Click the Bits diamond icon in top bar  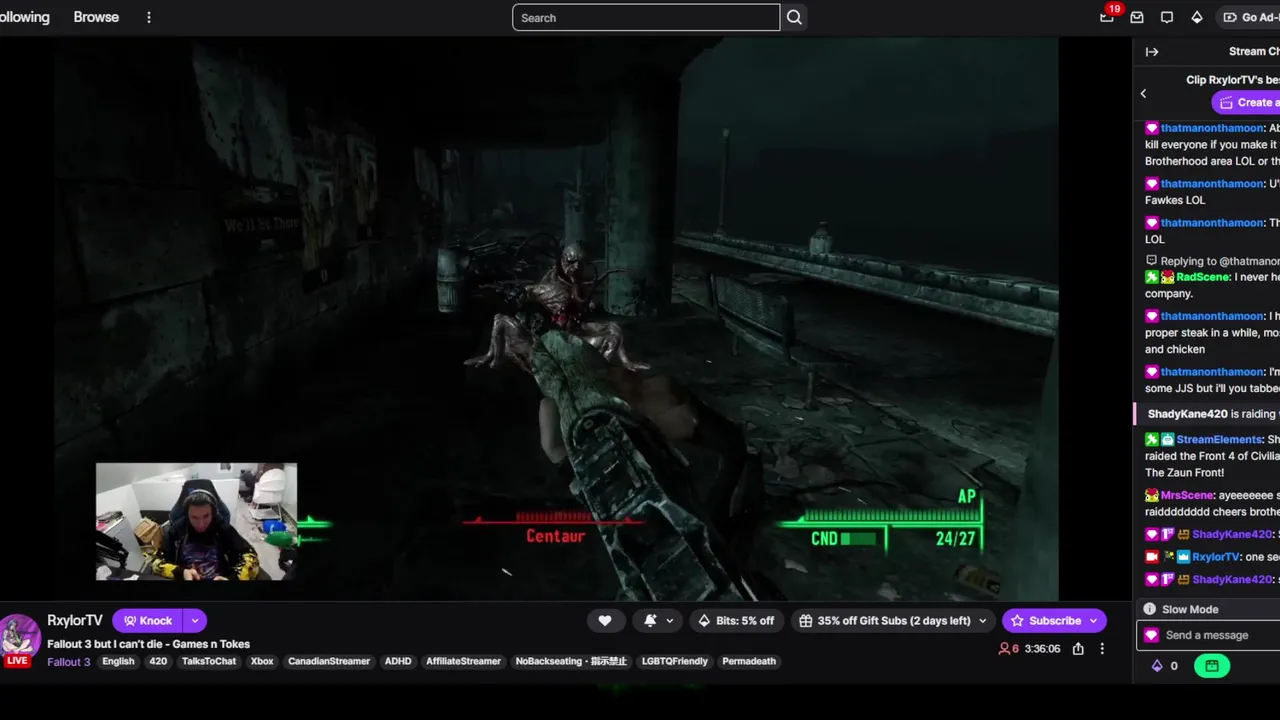1197,17
